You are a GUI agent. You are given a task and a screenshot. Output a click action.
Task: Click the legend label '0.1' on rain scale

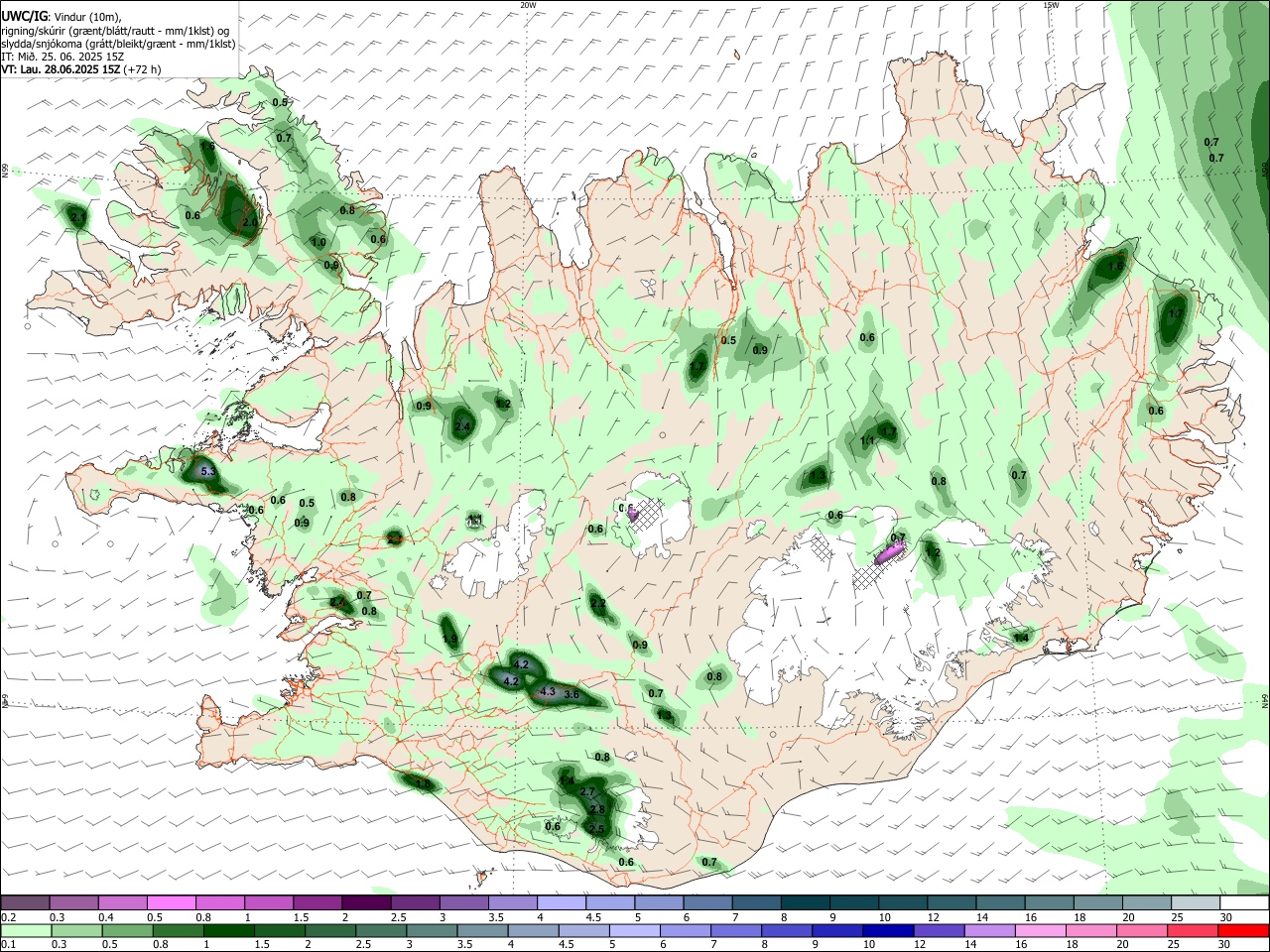pos(8,945)
